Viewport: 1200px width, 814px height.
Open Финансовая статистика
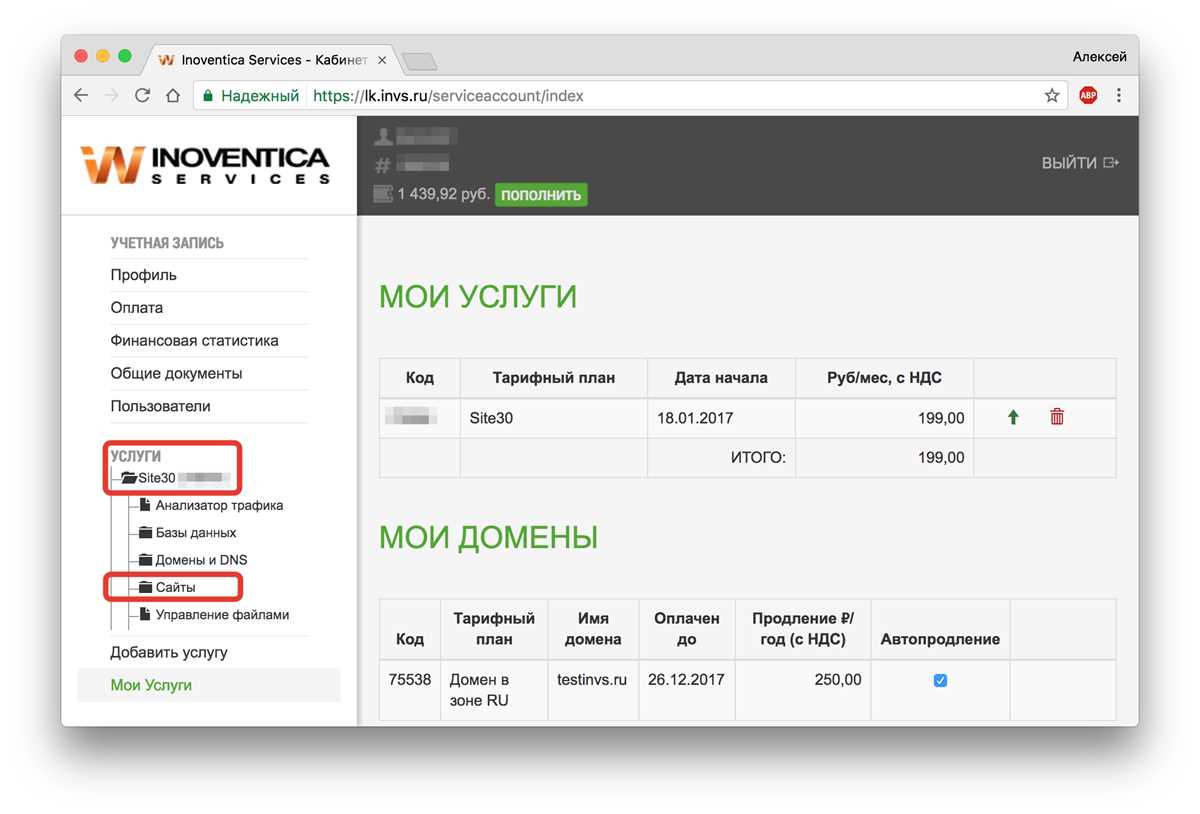click(x=194, y=341)
